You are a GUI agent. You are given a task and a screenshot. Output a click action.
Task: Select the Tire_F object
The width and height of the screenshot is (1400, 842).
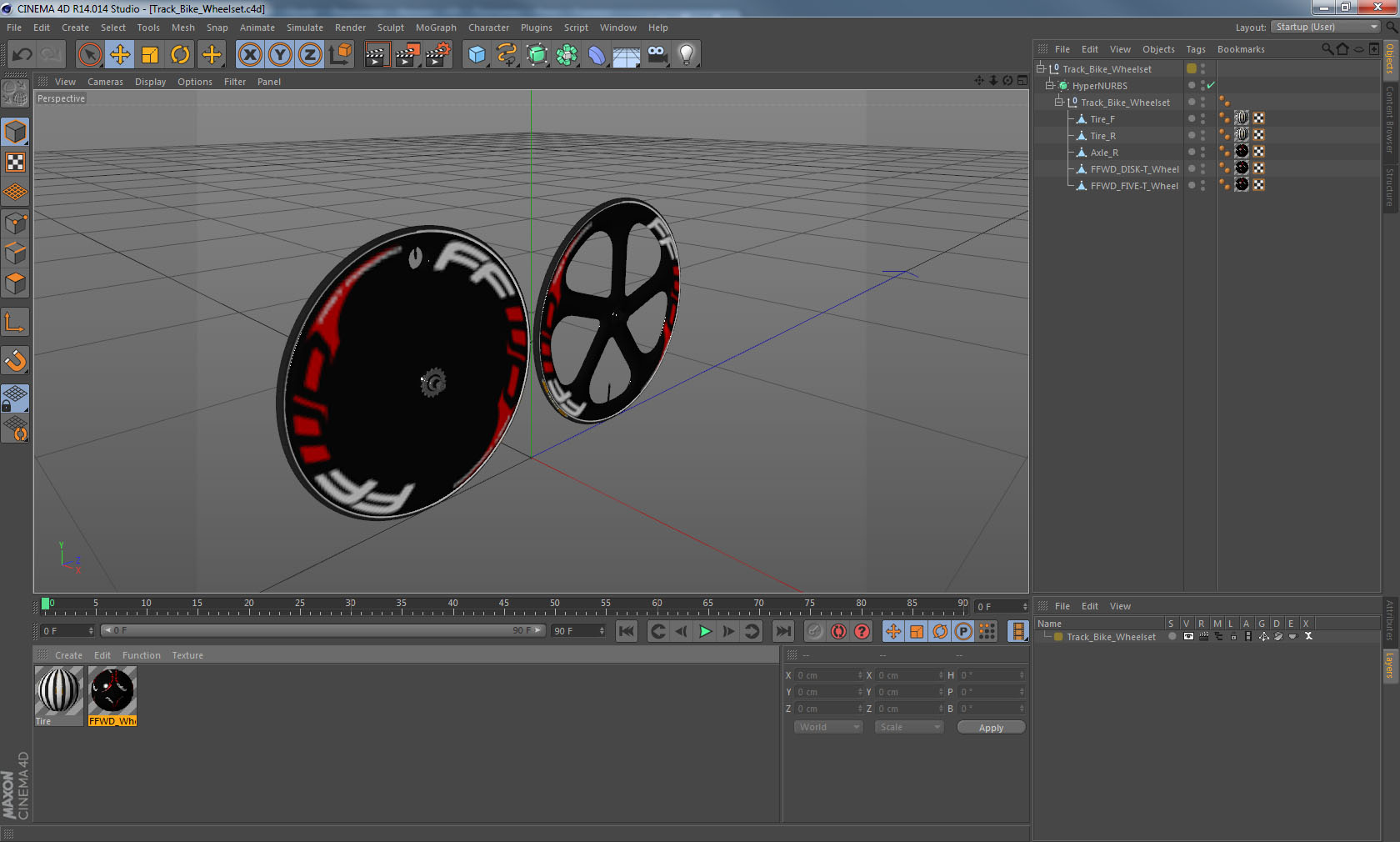(x=1102, y=119)
